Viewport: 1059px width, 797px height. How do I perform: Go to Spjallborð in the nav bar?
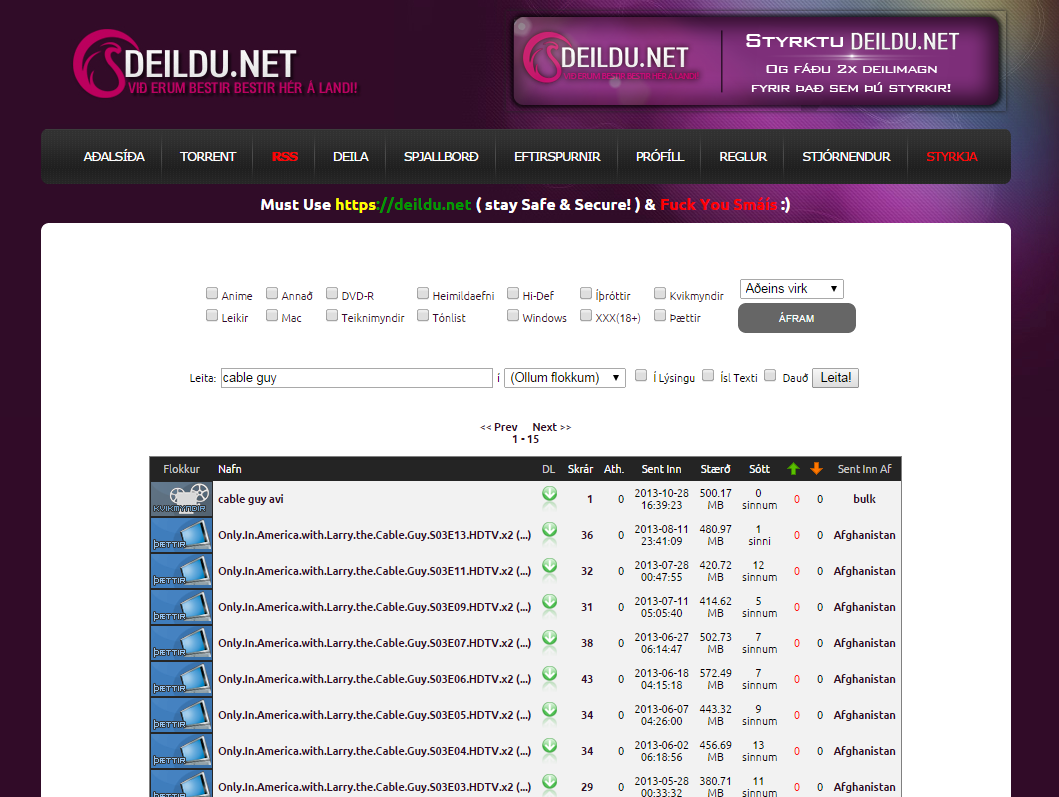pyautogui.click(x=441, y=157)
